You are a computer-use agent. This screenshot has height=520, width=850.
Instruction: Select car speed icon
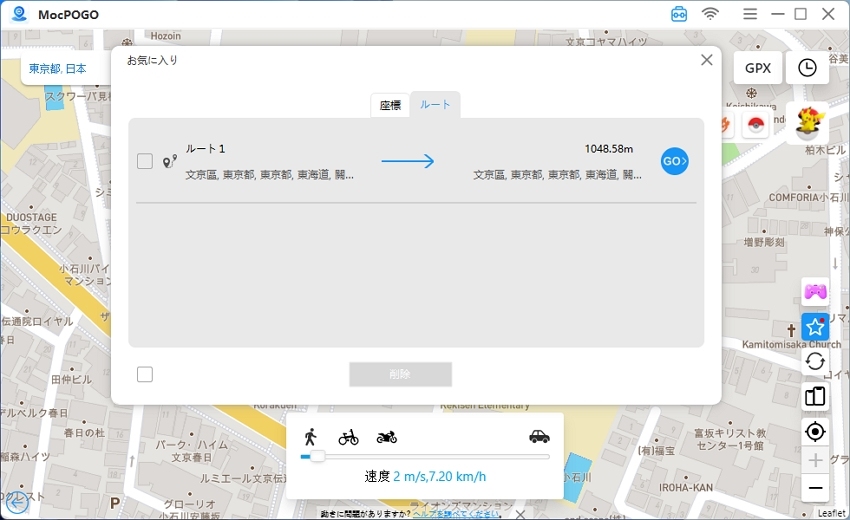(539, 437)
